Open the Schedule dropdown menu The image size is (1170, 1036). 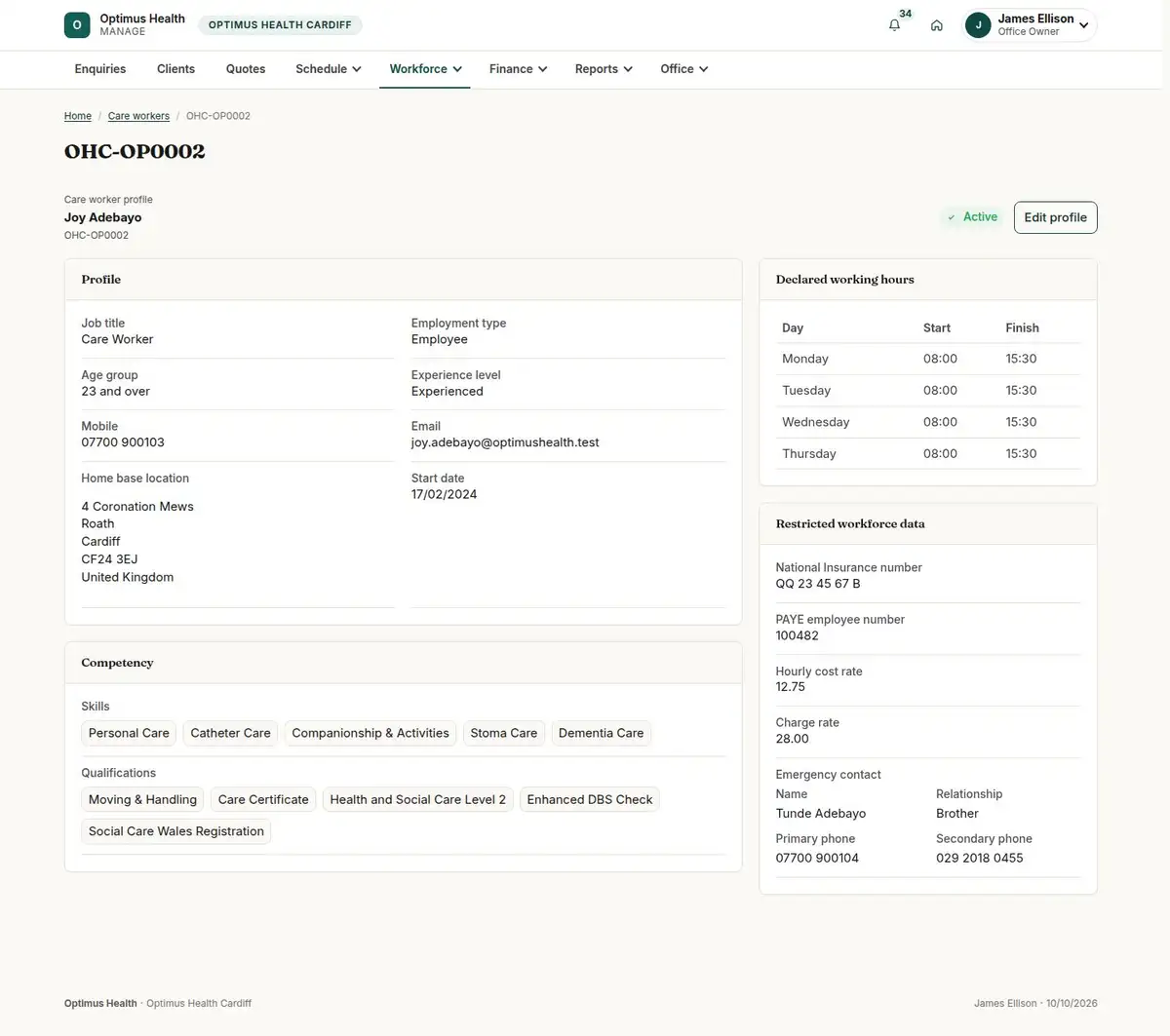[329, 69]
